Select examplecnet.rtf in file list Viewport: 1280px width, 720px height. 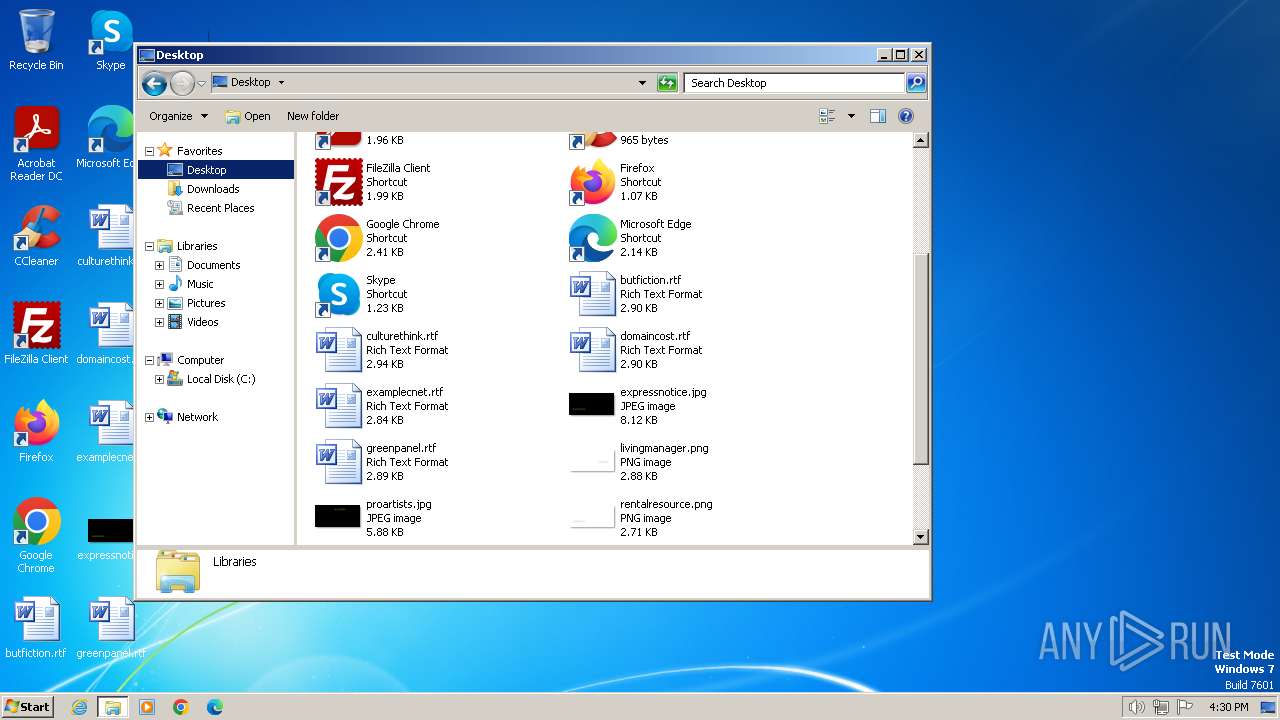[381, 406]
